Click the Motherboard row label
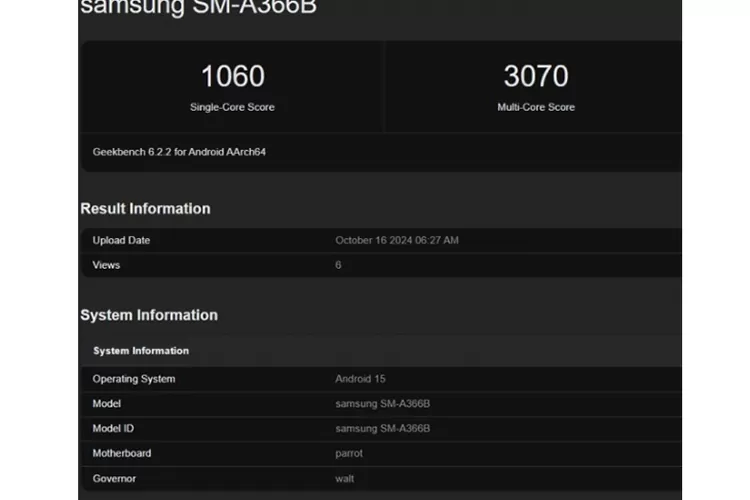This screenshot has width=750, height=500. [121, 453]
